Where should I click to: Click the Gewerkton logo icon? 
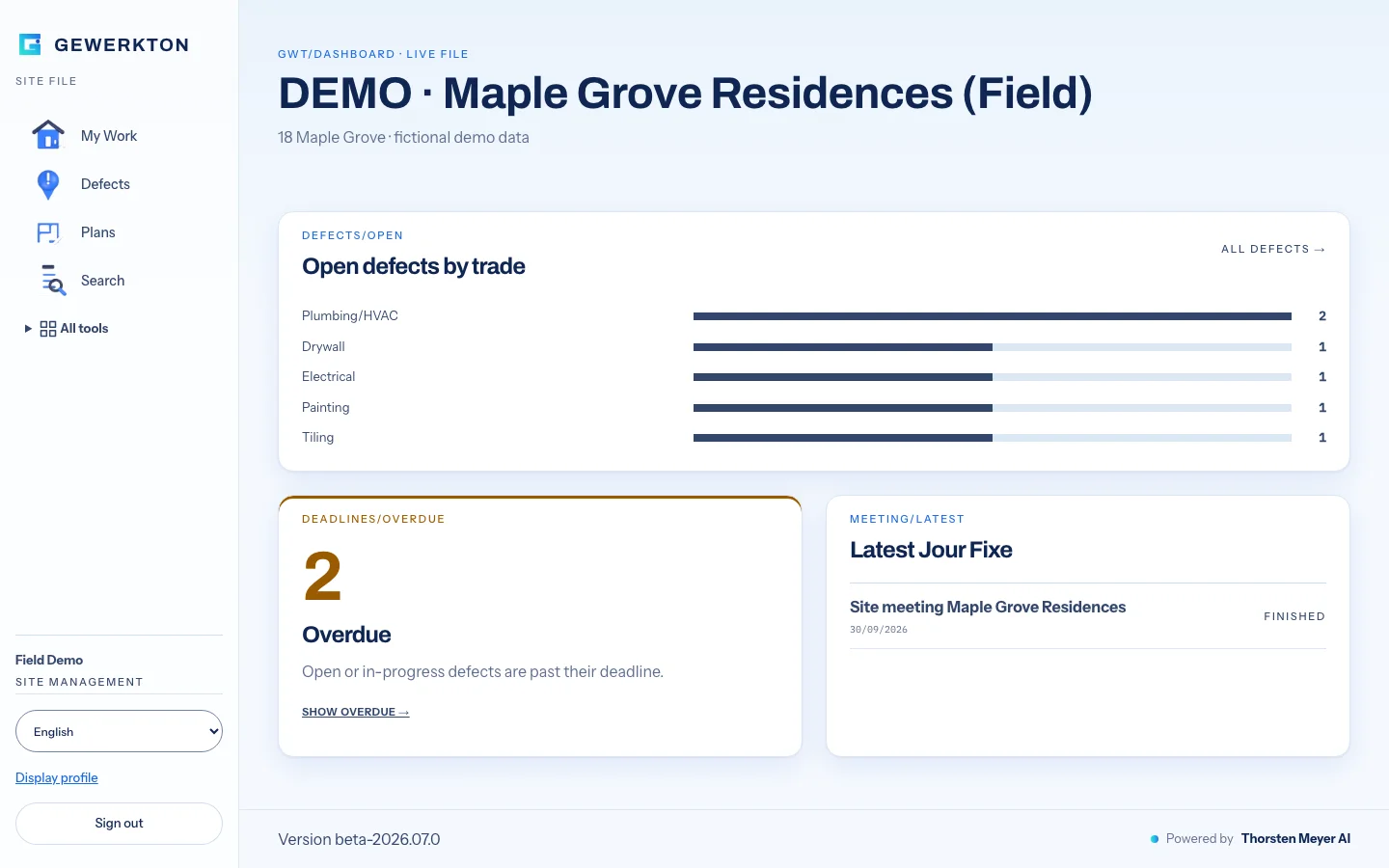tap(30, 44)
